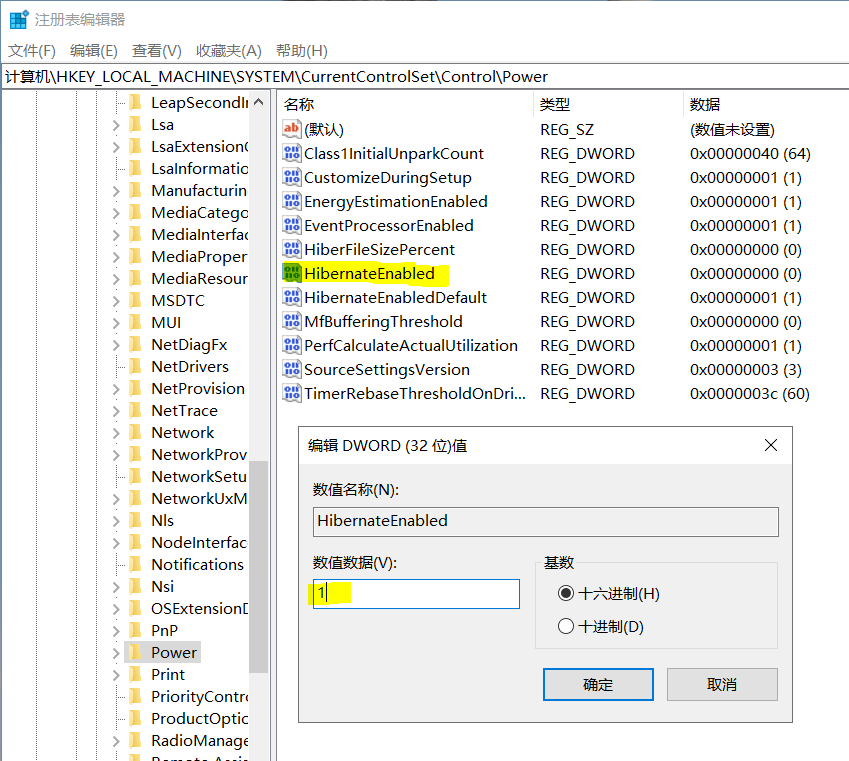Click the Power folder icon in tree
This screenshot has width=849, height=761.
(135, 652)
